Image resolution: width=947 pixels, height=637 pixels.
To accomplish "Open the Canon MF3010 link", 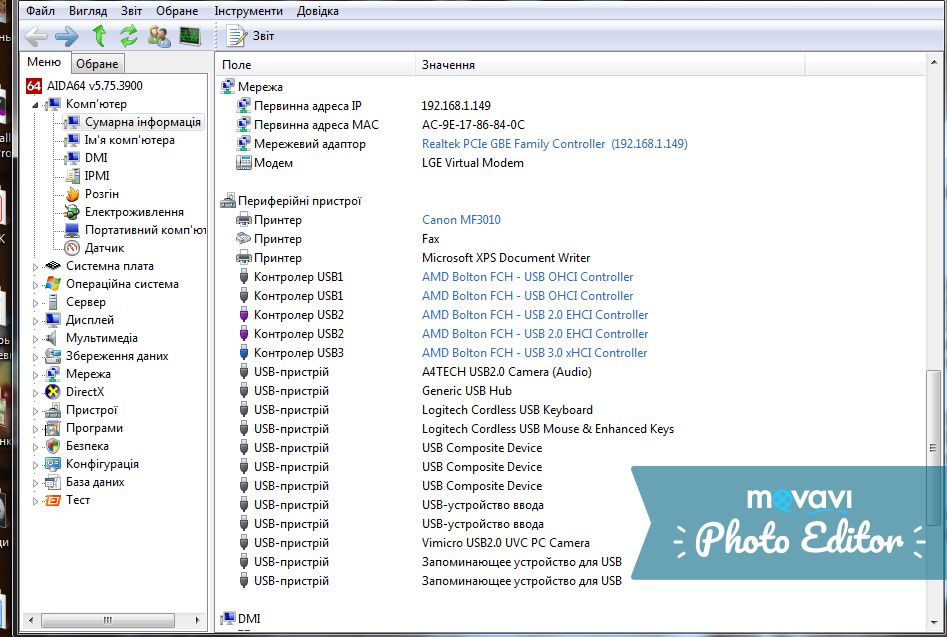I will (461, 220).
